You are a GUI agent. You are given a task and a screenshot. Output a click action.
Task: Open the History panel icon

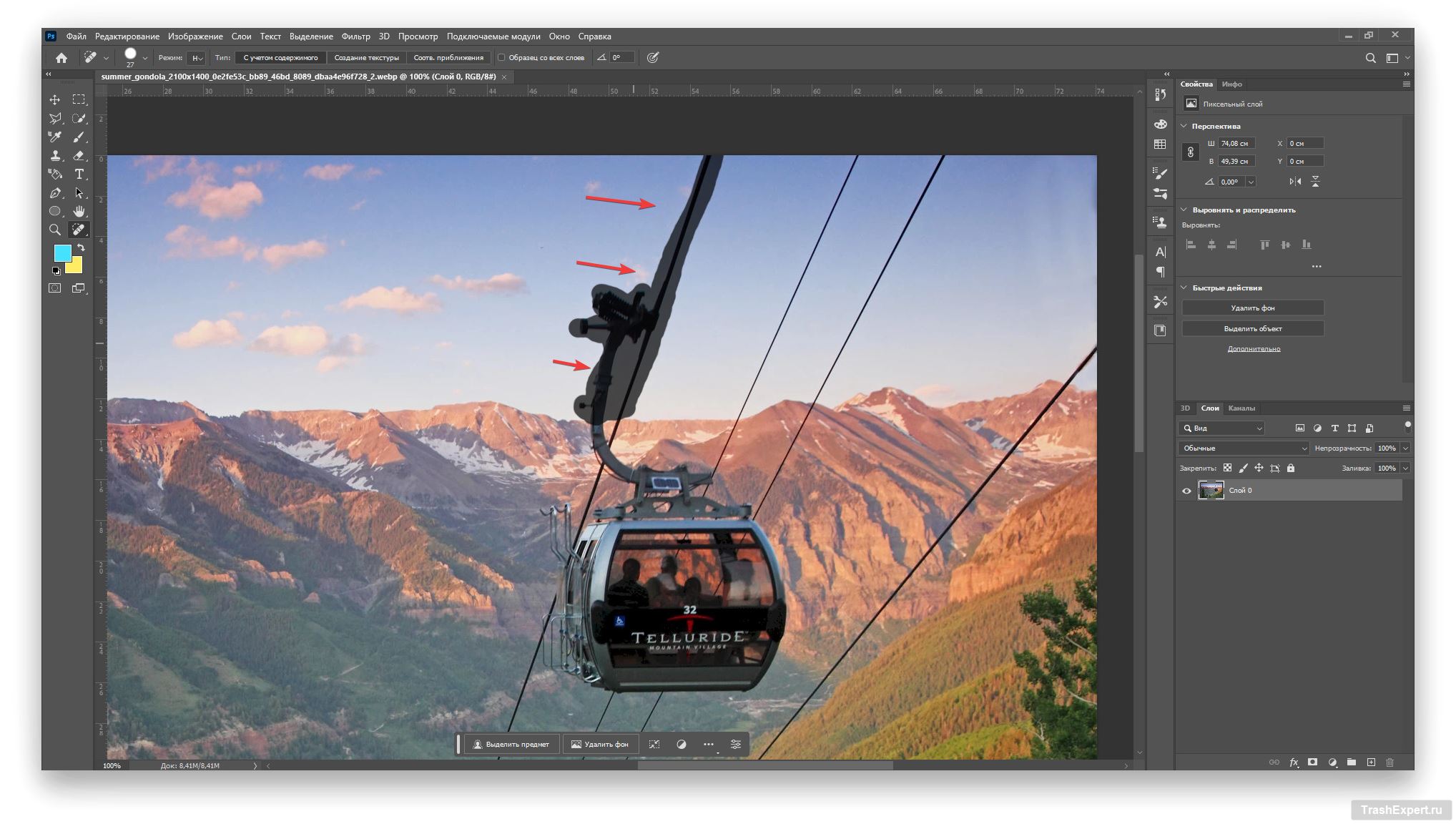(x=1160, y=94)
